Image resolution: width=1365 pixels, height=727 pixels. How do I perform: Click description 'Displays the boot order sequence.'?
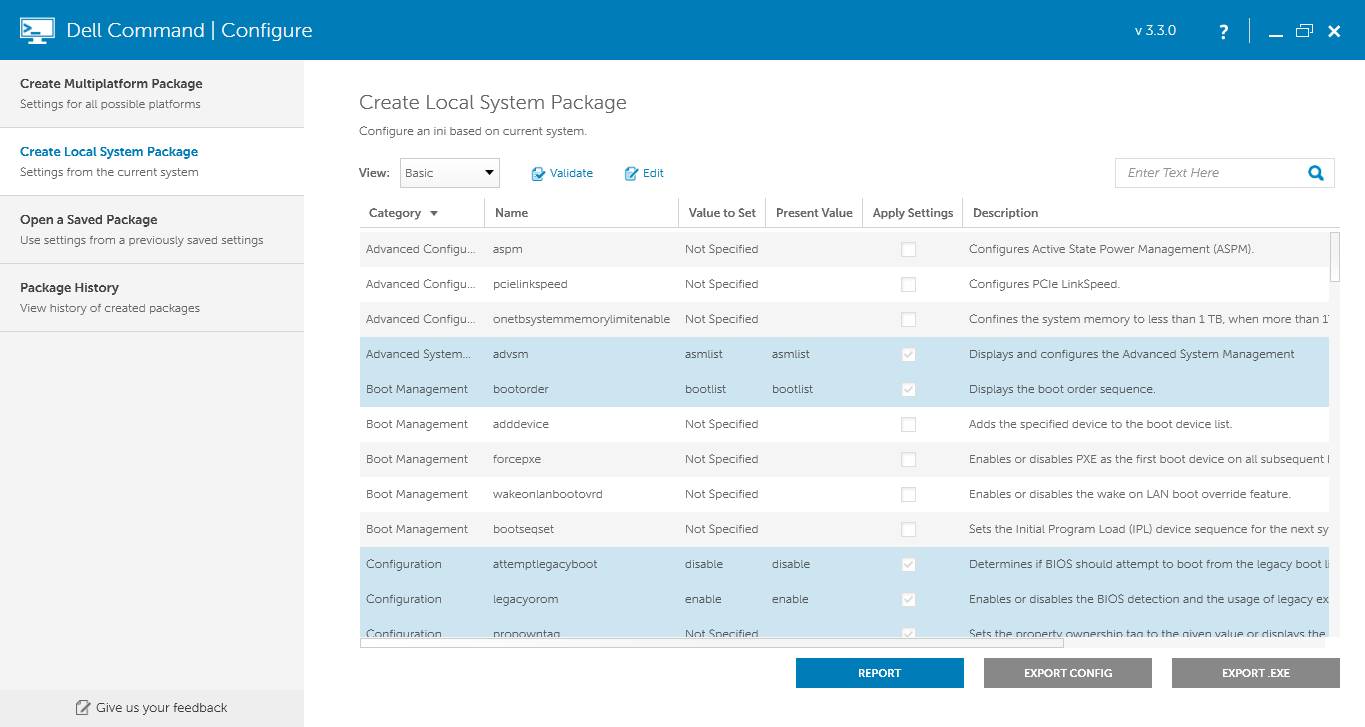click(x=1062, y=389)
